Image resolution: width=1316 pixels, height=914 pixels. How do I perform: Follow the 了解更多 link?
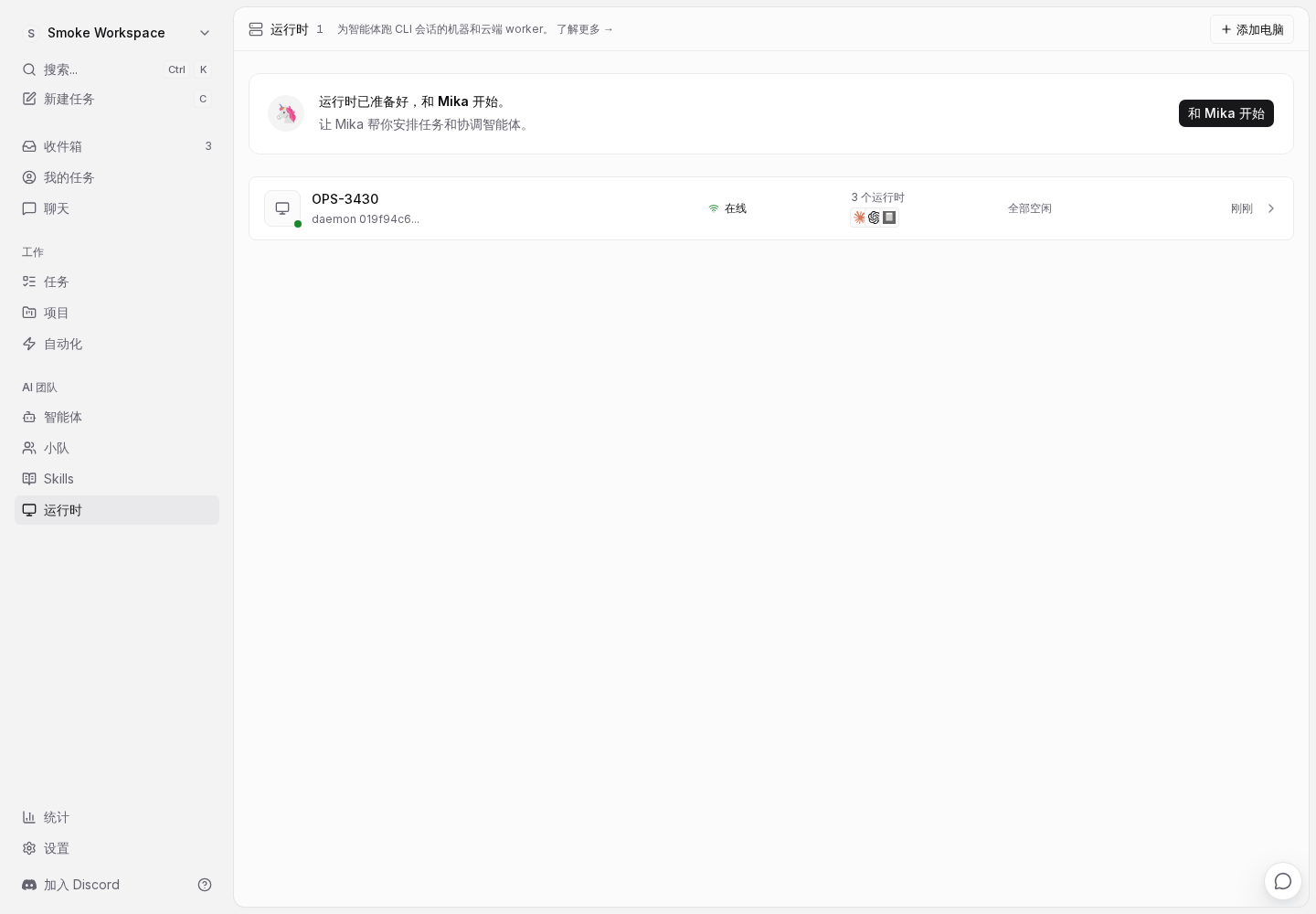(x=585, y=29)
